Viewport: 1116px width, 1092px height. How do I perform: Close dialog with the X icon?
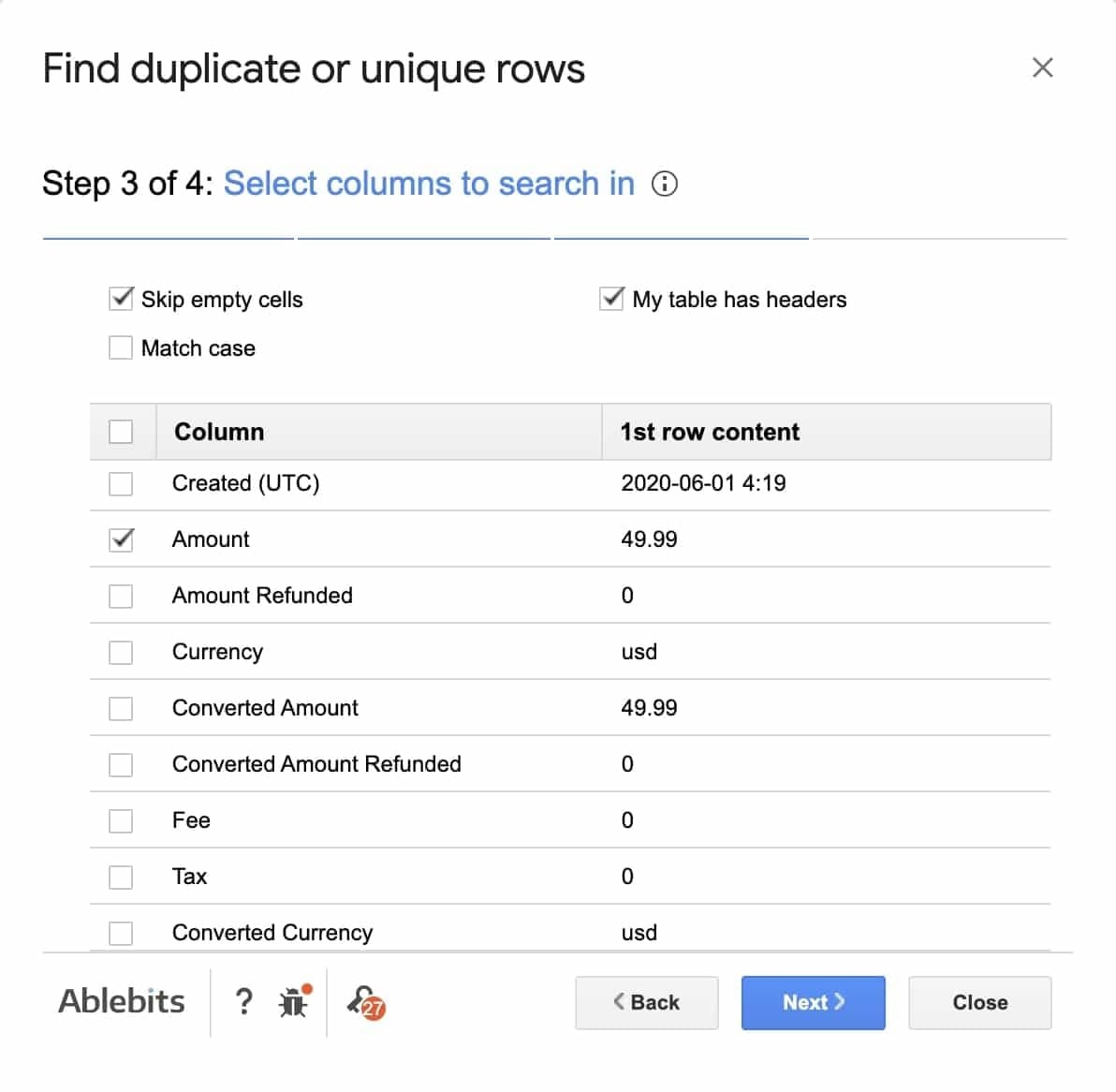click(1042, 67)
